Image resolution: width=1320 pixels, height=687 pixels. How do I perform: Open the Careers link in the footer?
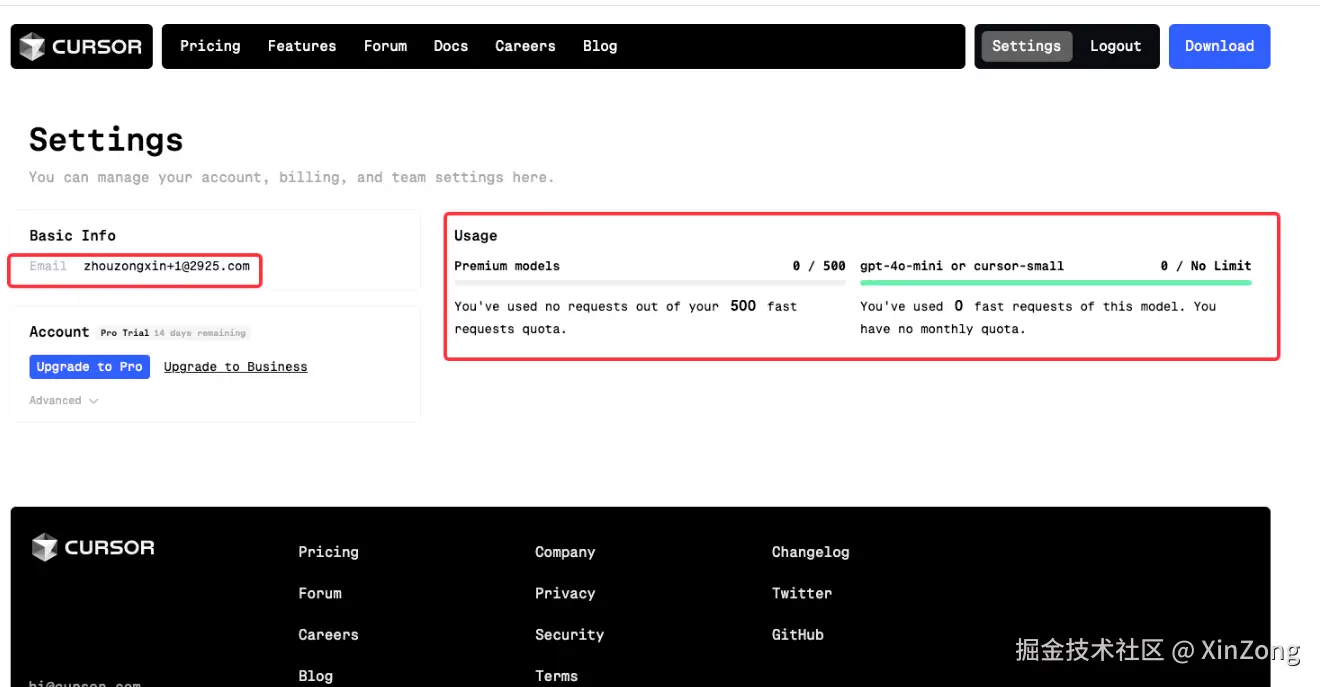coord(328,635)
